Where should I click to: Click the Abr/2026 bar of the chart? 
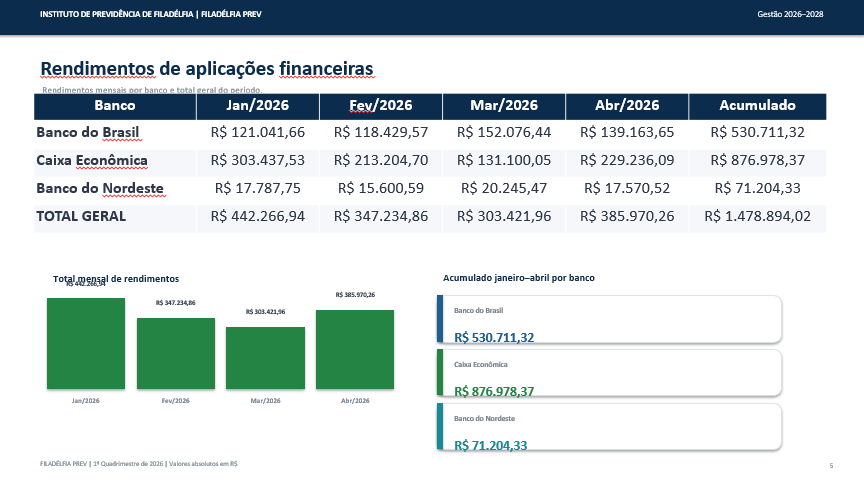(355, 350)
